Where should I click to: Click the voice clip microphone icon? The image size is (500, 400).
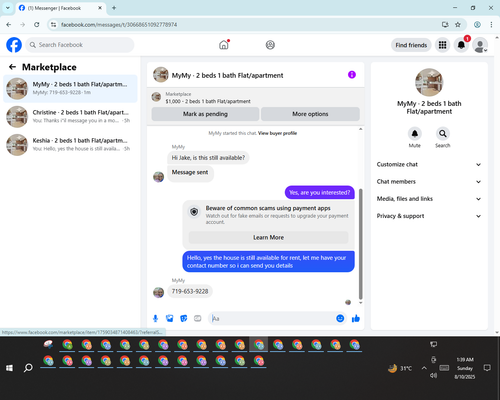click(x=155, y=319)
